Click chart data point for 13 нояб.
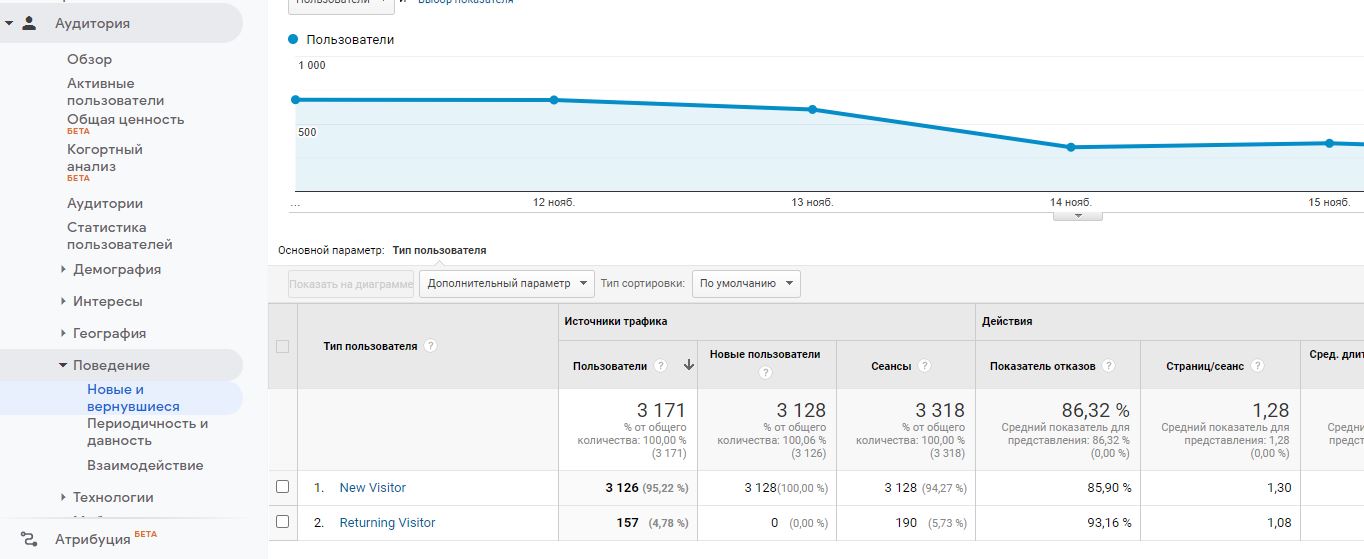This screenshot has height=559, width=1364. pyautogui.click(x=812, y=109)
